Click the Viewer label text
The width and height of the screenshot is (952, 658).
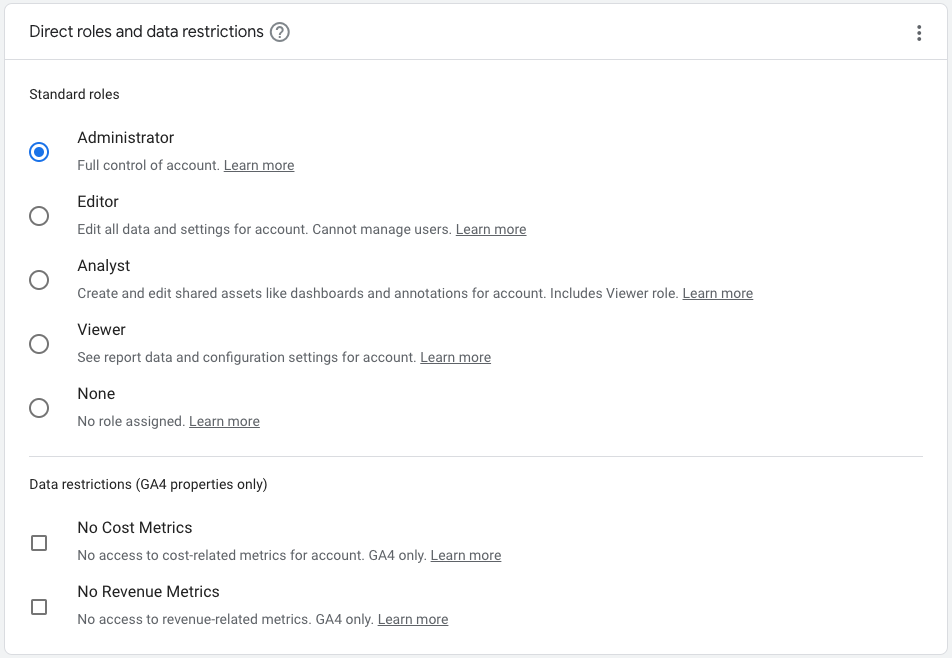coord(101,330)
